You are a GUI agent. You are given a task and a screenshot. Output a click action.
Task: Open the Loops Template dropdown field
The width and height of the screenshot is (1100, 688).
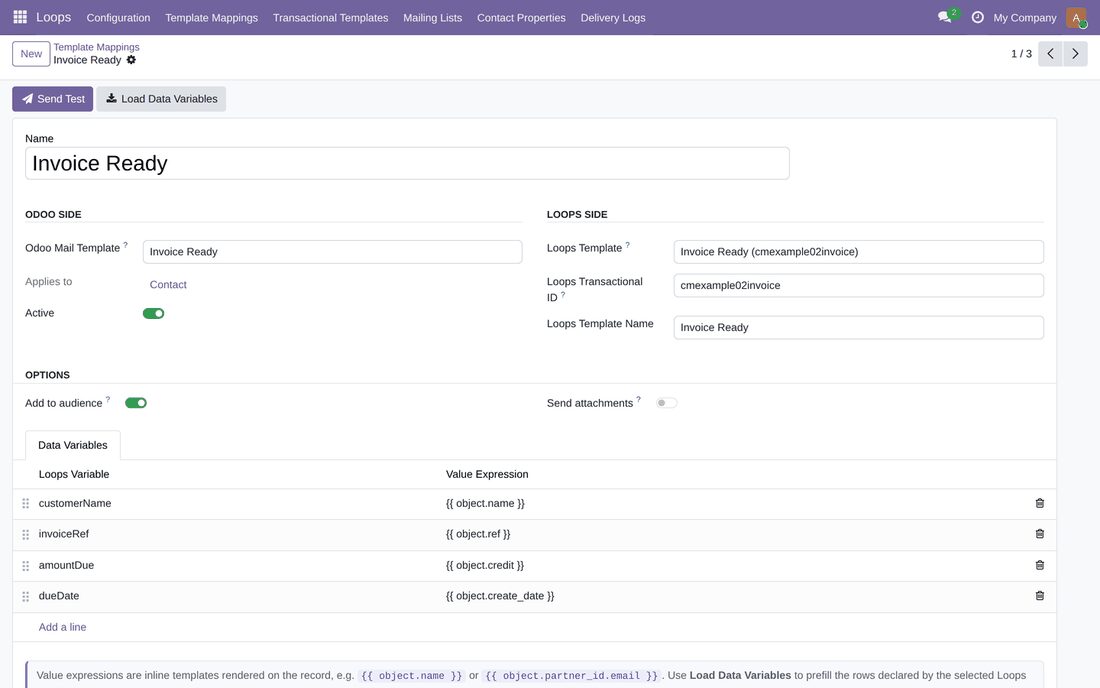pos(859,252)
